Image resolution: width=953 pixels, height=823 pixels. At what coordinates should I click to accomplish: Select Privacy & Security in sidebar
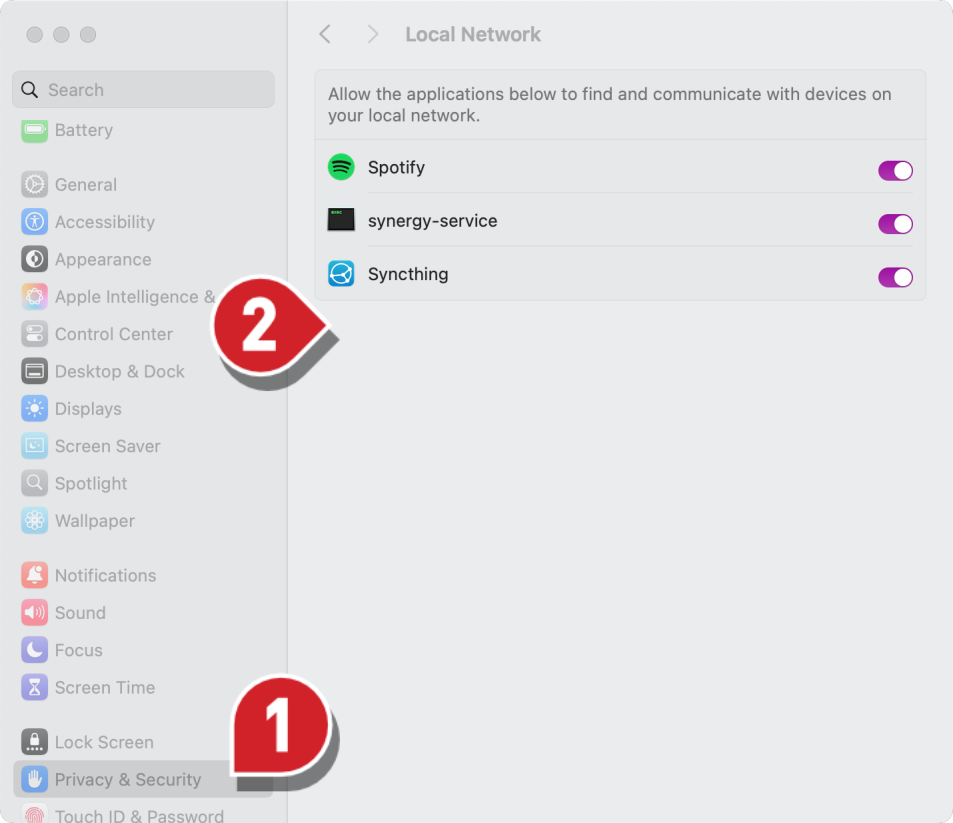(128, 780)
